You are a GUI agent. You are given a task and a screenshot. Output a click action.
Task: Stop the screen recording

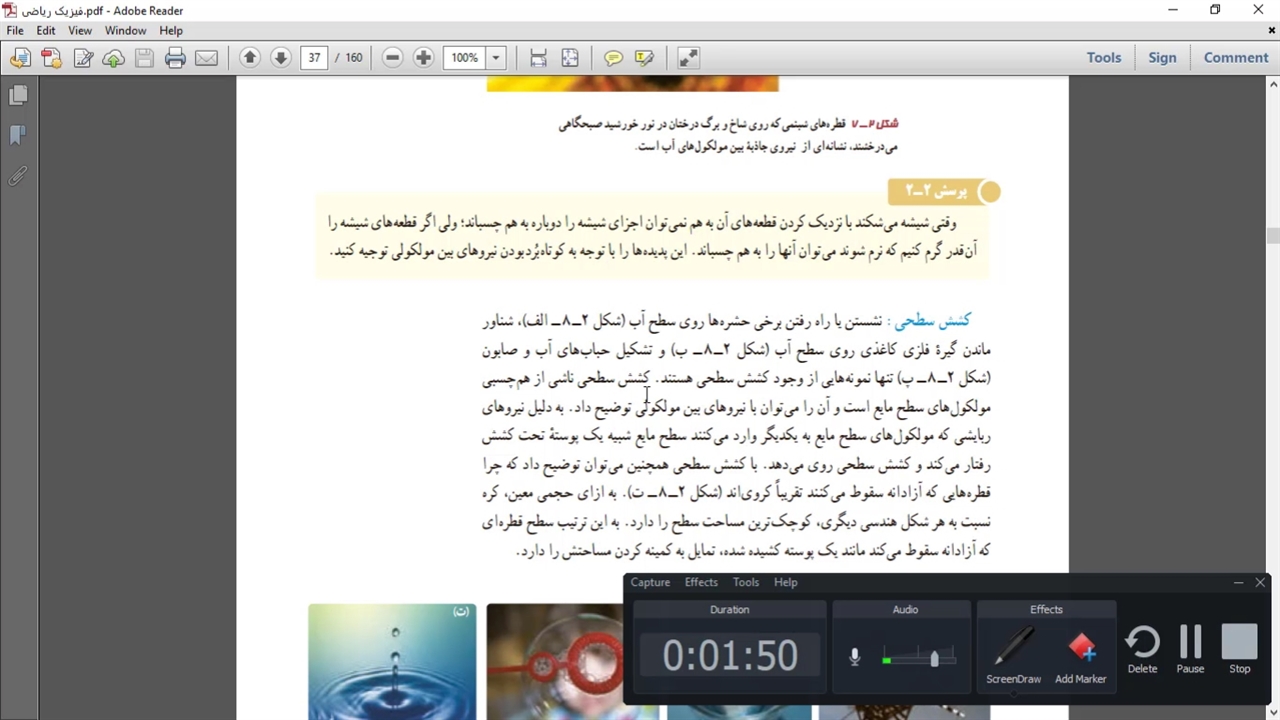click(1239, 648)
